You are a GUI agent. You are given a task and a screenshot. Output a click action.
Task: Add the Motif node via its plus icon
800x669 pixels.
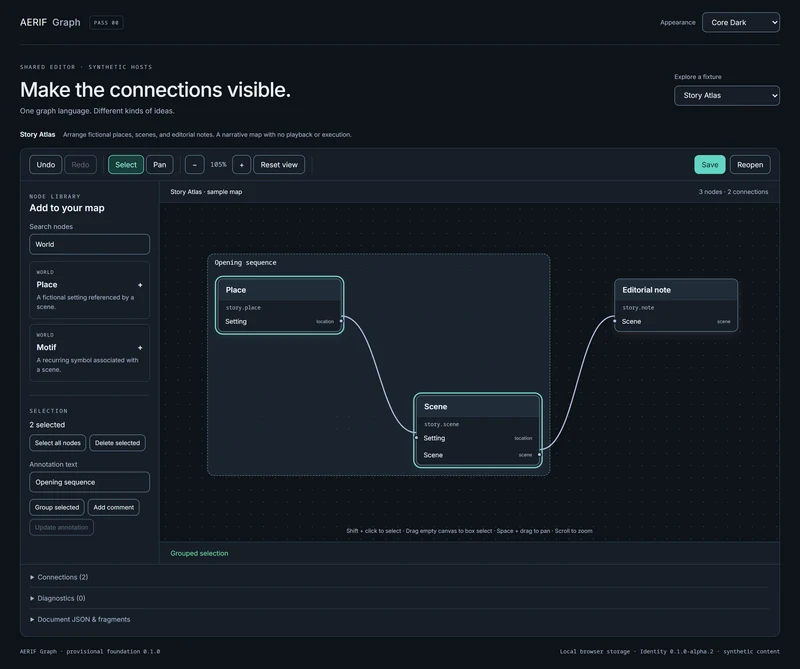[140, 348]
